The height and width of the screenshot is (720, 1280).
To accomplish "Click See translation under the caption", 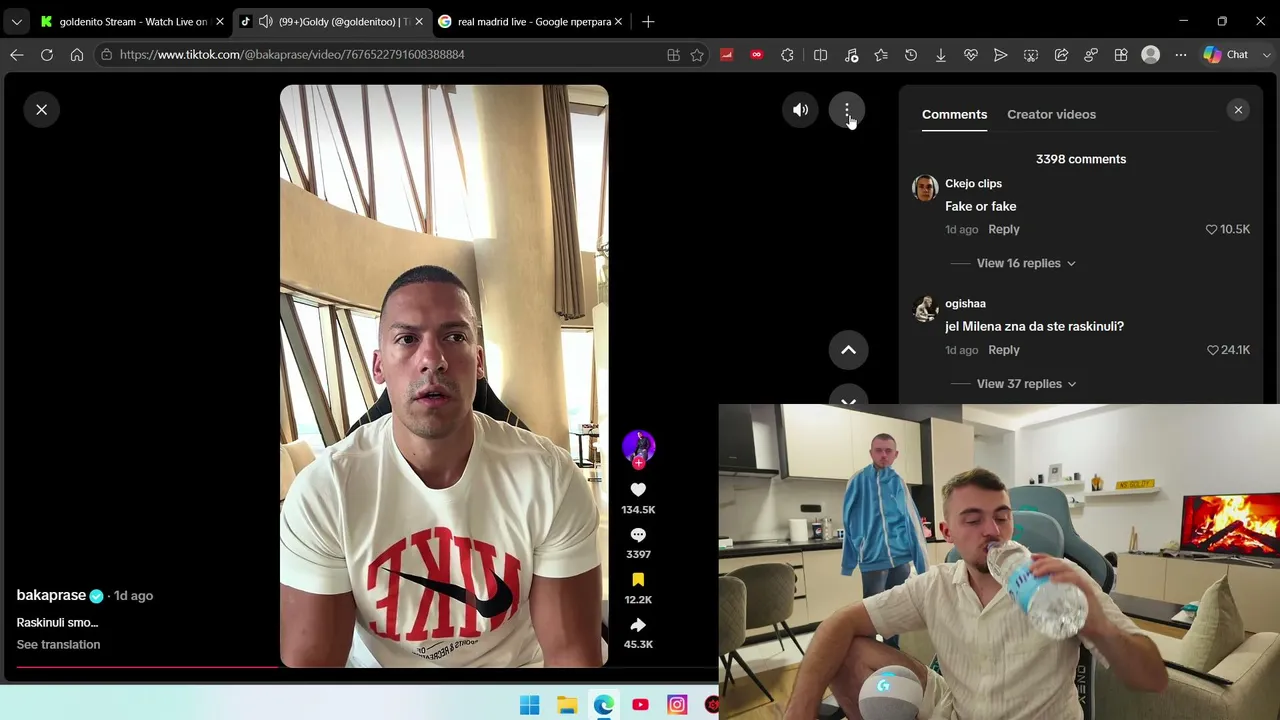I will click(58, 644).
